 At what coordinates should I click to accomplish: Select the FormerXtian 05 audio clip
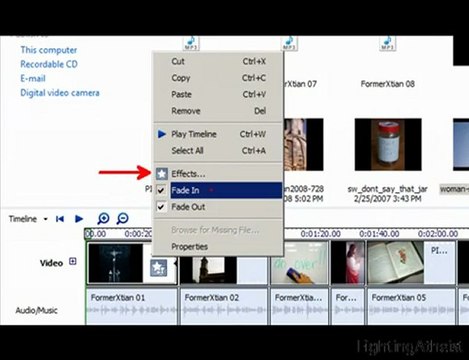[x=412, y=307]
